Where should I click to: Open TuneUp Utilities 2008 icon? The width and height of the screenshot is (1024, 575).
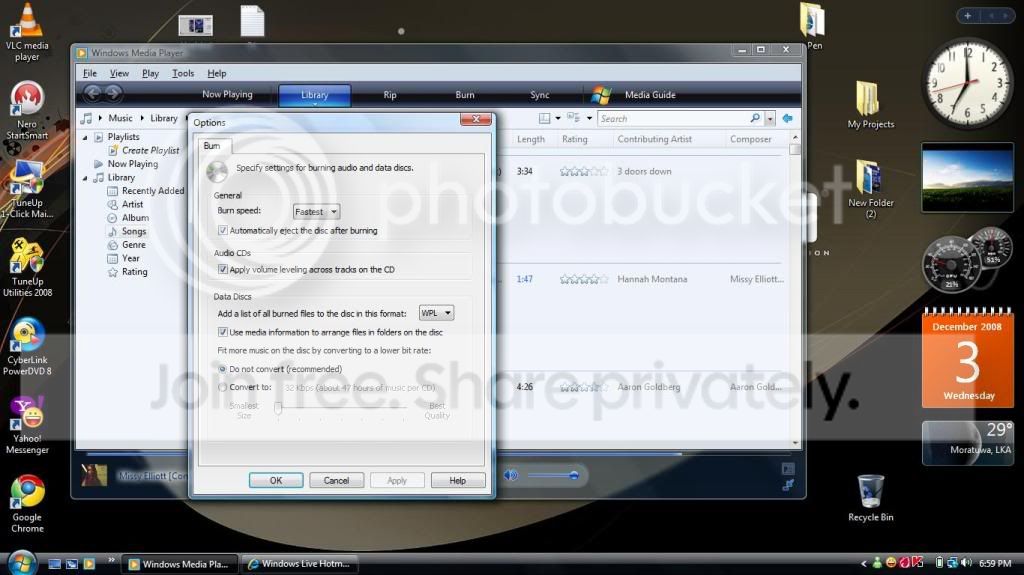pos(27,268)
